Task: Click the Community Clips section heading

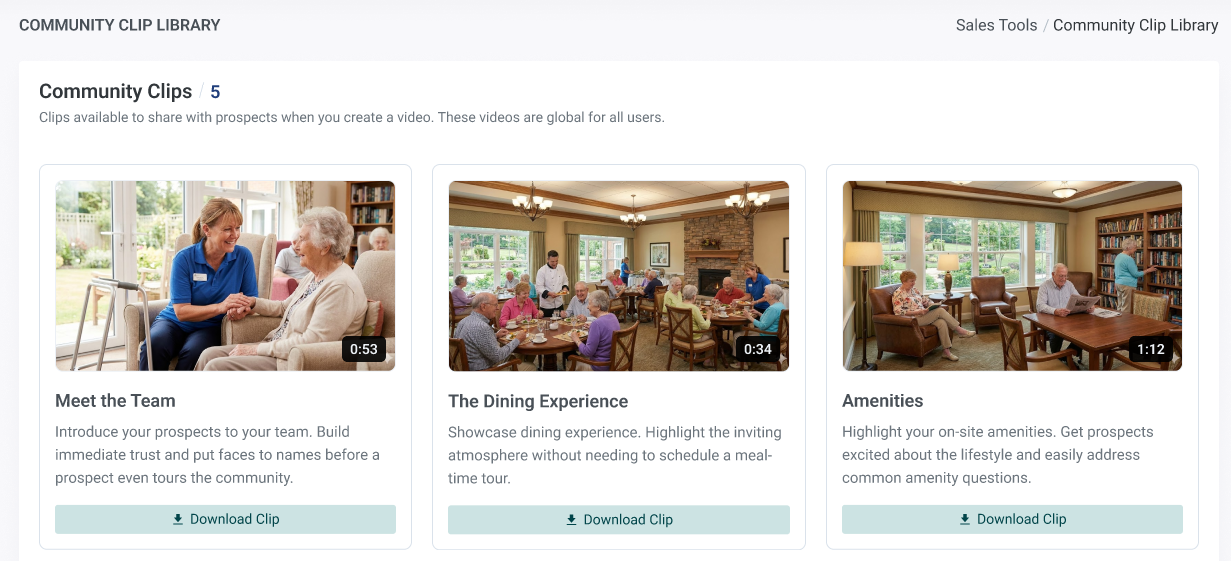Action: (x=115, y=91)
